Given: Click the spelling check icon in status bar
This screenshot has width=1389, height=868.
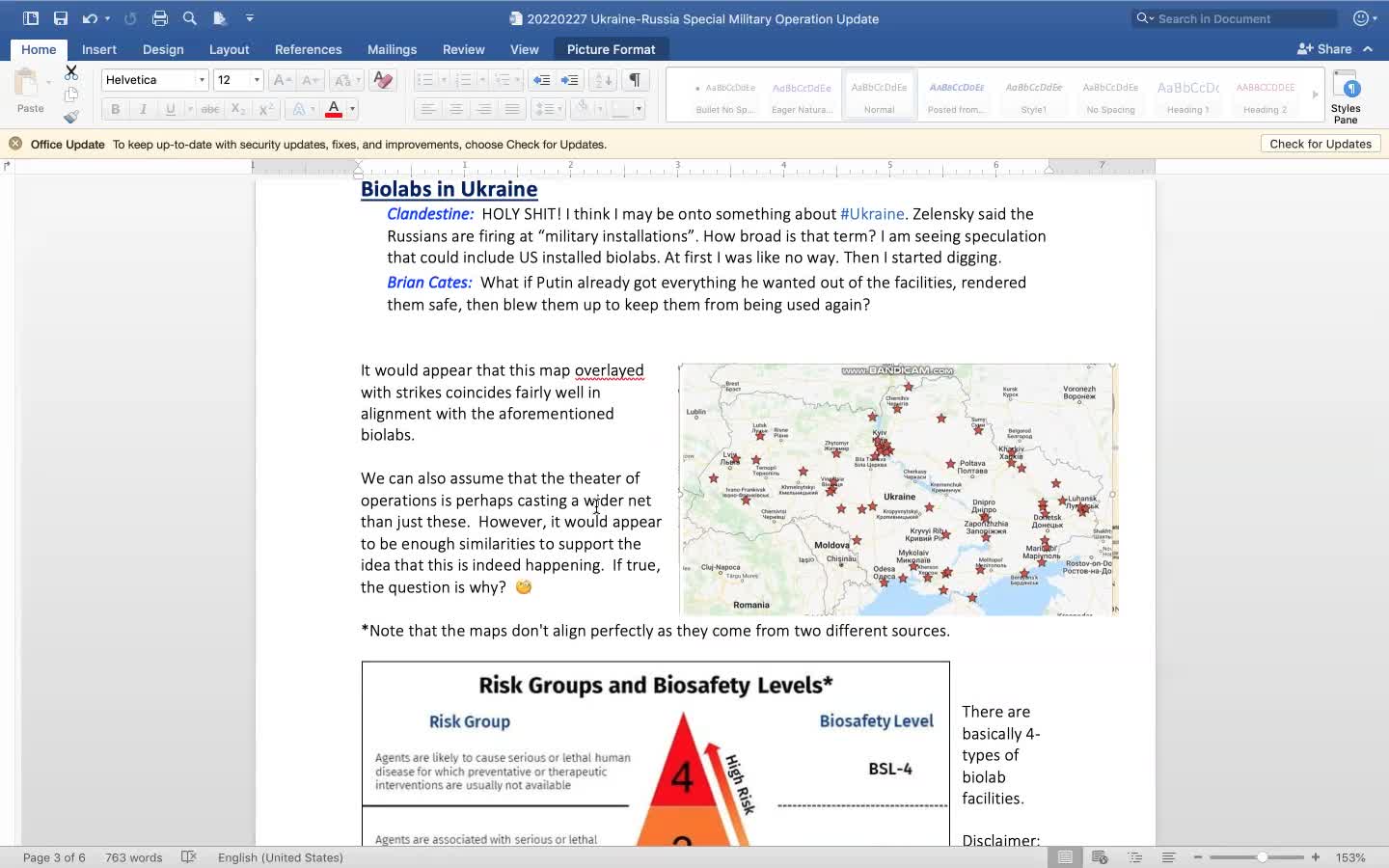Looking at the screenshot, I should 189,857.
